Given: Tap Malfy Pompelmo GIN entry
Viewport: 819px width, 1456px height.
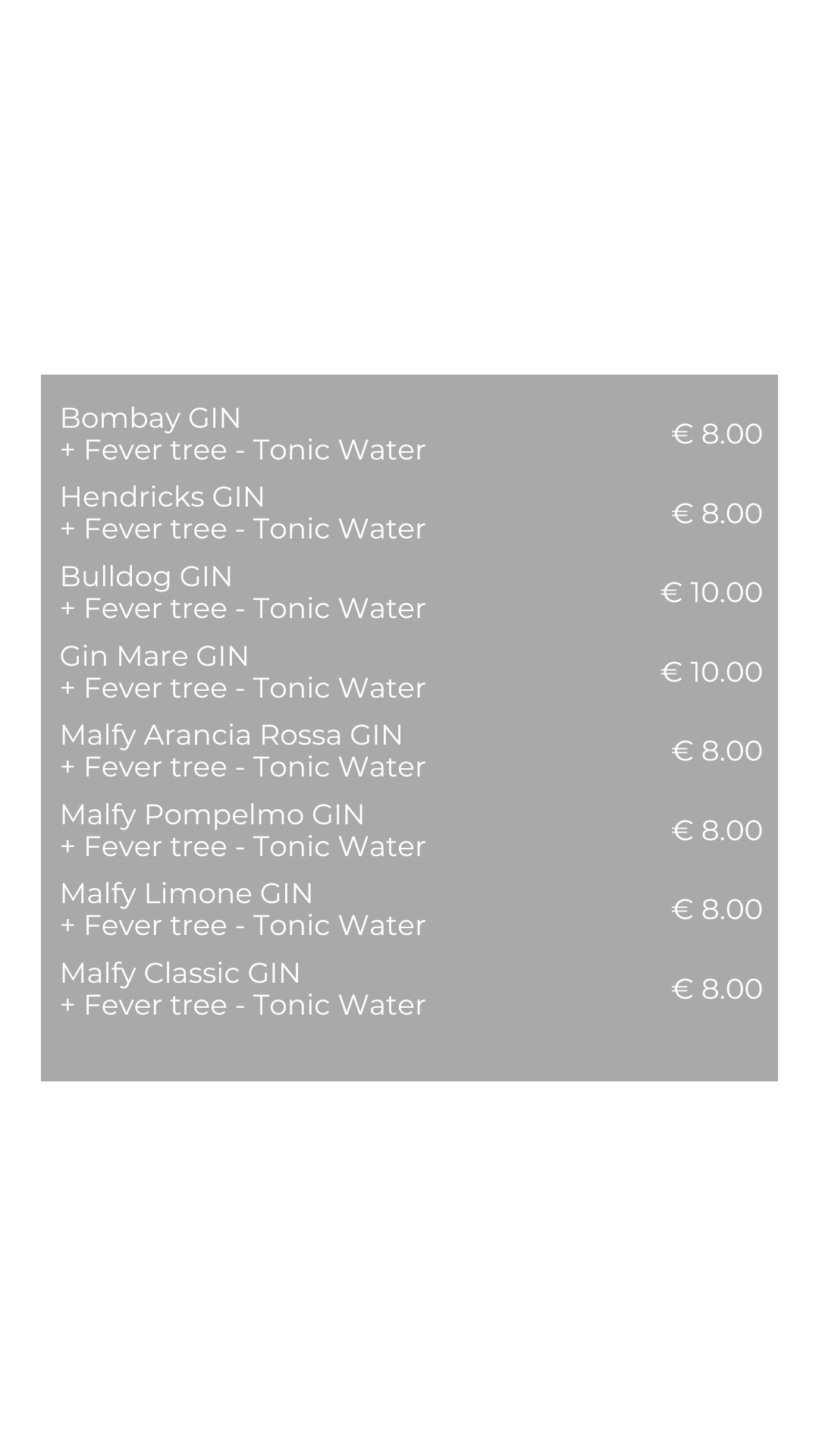Looking at the screenshot, I should click(x=212, y=814).
